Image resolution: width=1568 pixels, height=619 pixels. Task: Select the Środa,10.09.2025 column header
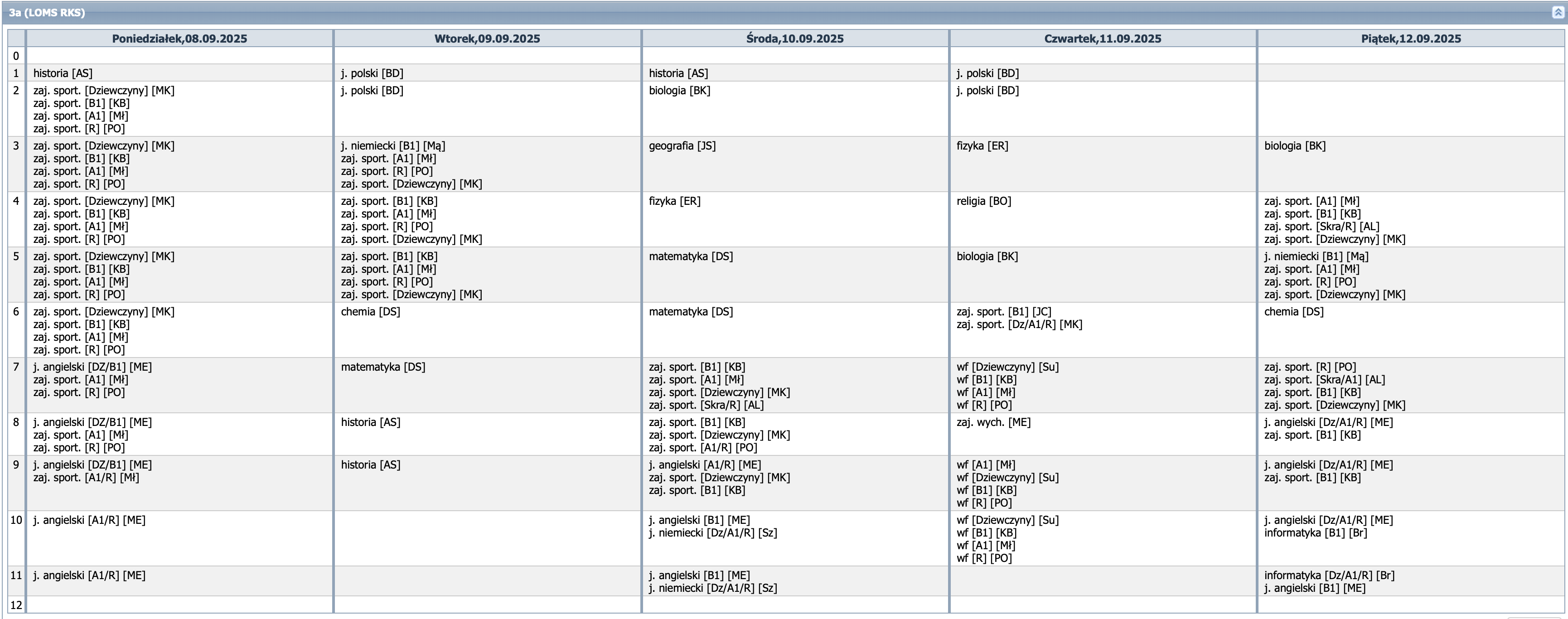click(x=795, y=39)
